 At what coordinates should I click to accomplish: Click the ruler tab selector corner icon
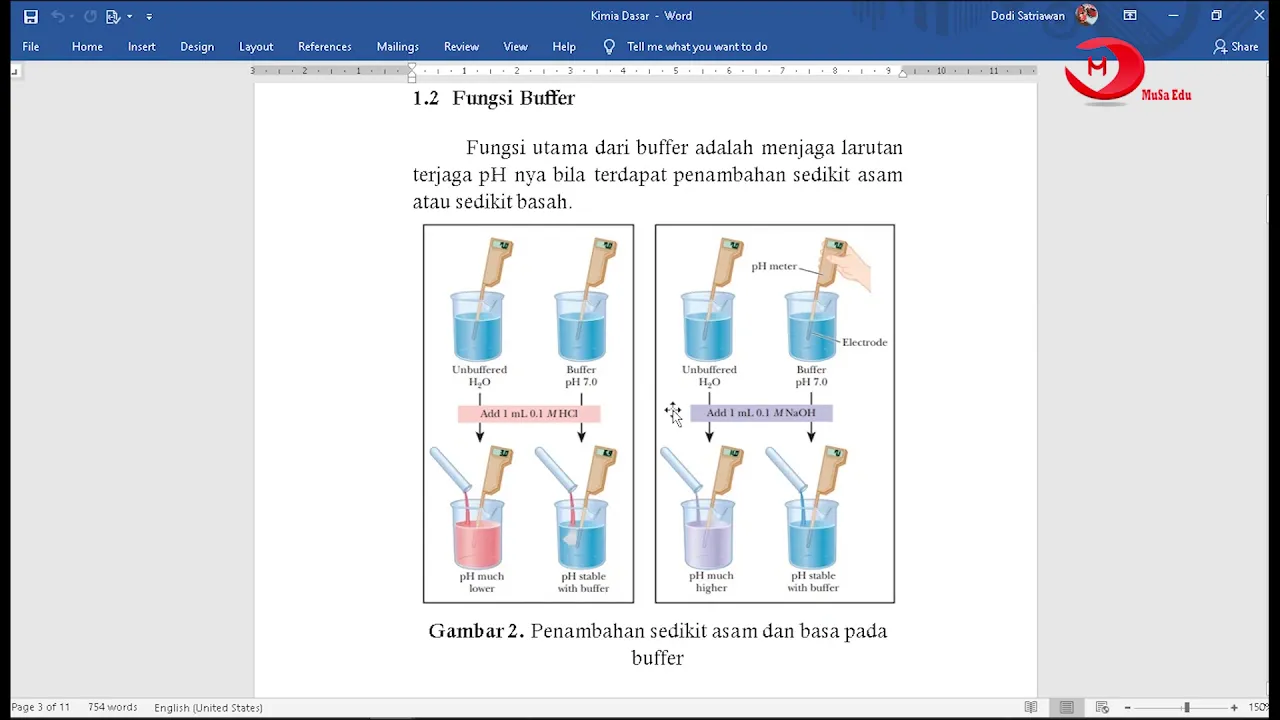pyautogui.click(x=15, y=71)
